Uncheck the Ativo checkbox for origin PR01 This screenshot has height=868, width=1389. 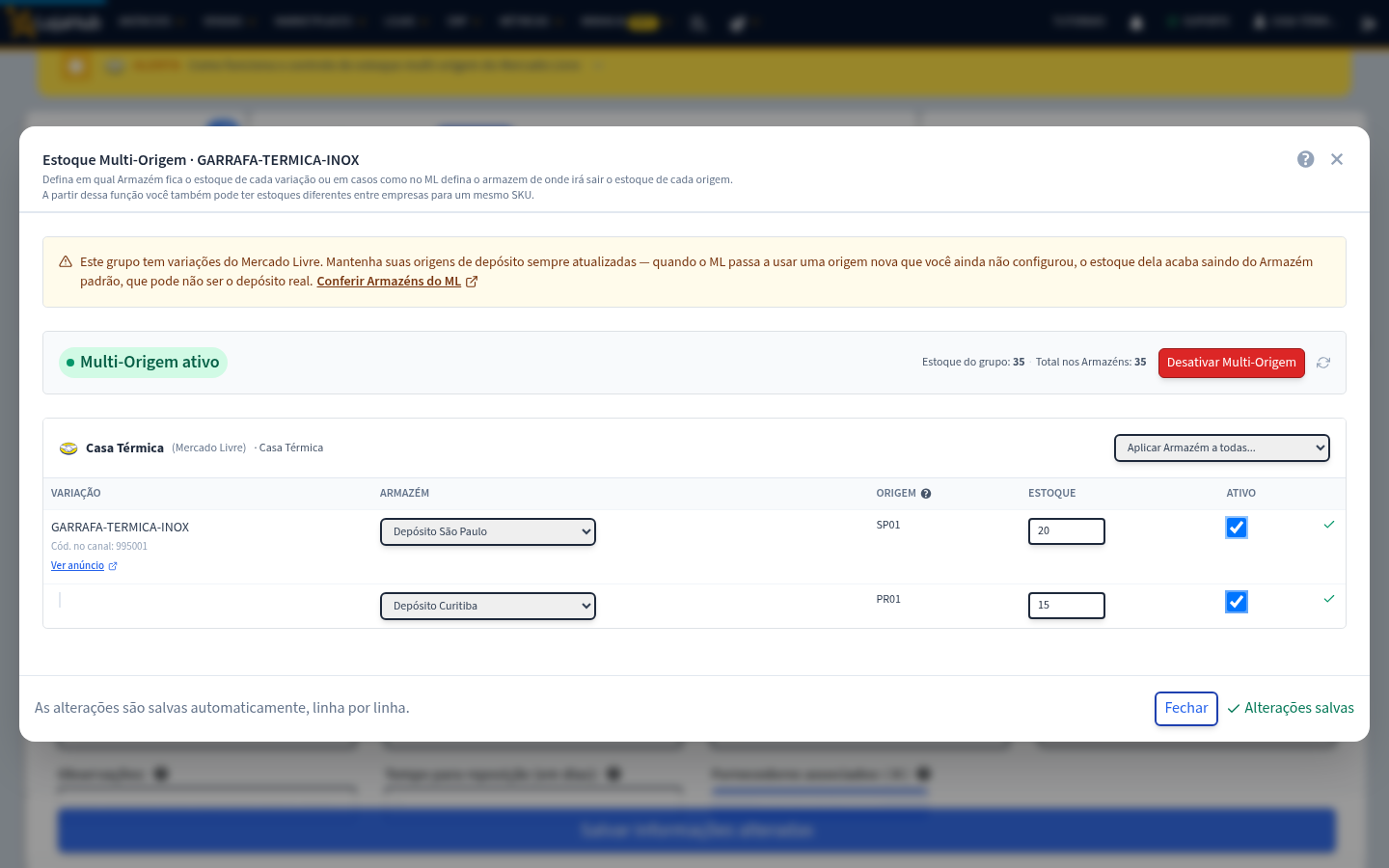click(1237, 602)
